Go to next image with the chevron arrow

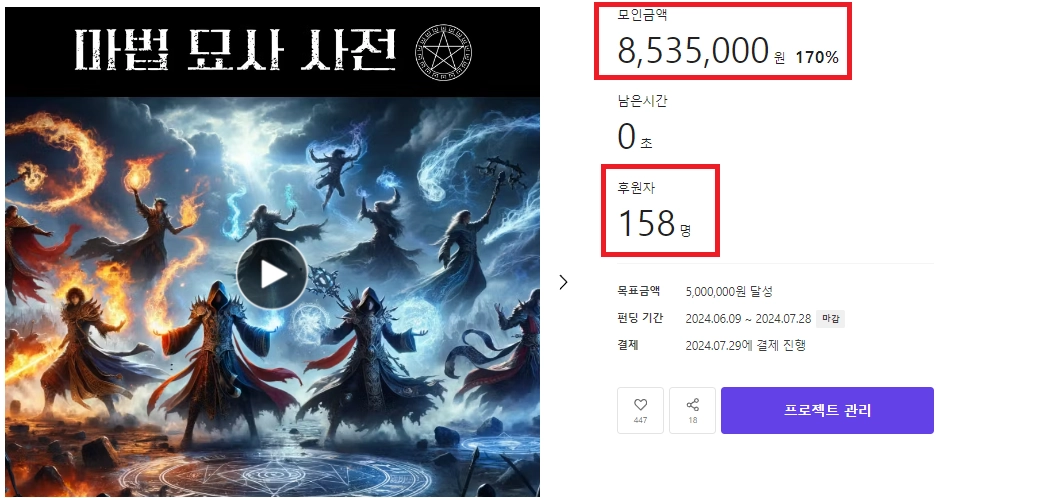563,282
